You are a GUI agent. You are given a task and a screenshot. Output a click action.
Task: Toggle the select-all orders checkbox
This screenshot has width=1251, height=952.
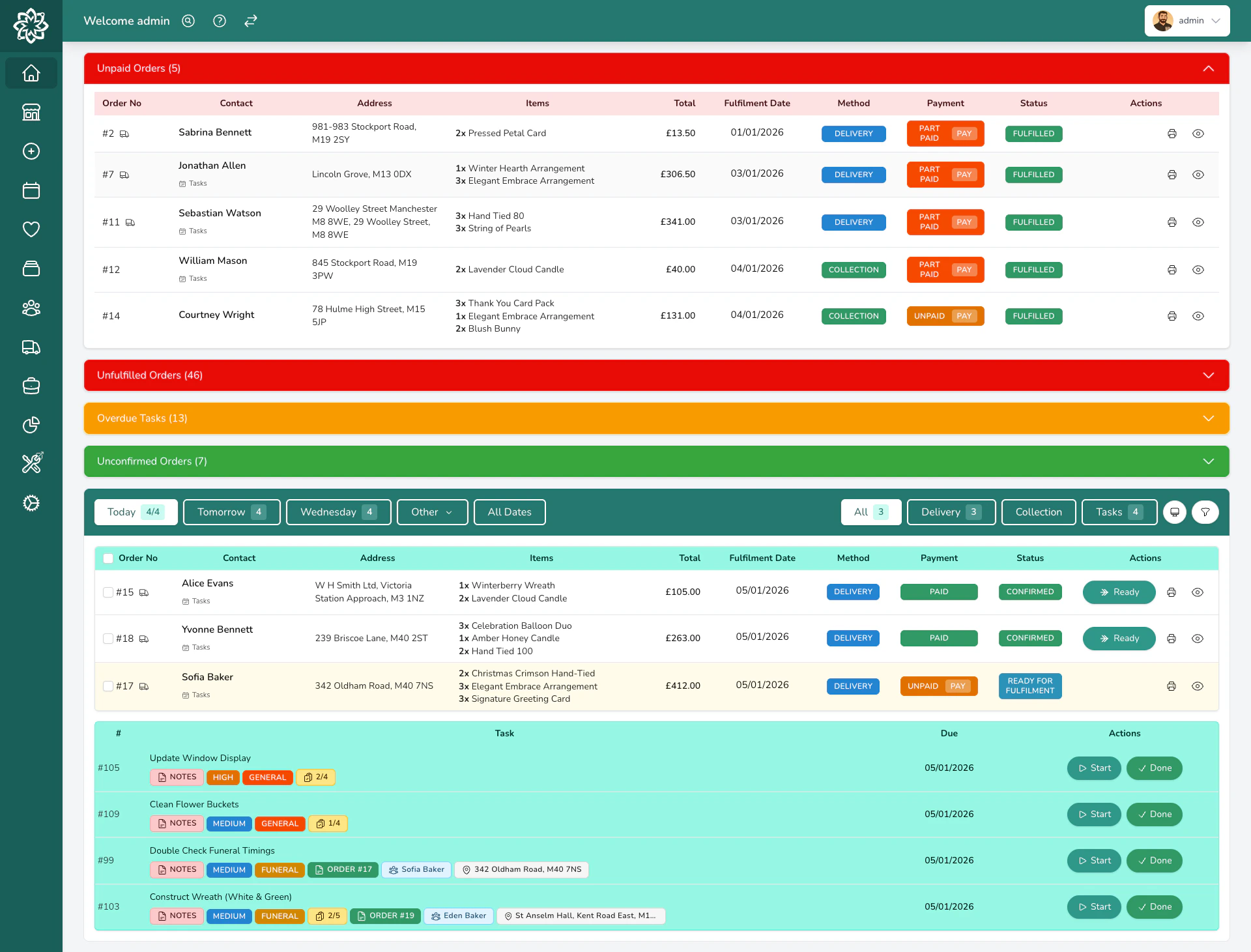pos(108,558)
